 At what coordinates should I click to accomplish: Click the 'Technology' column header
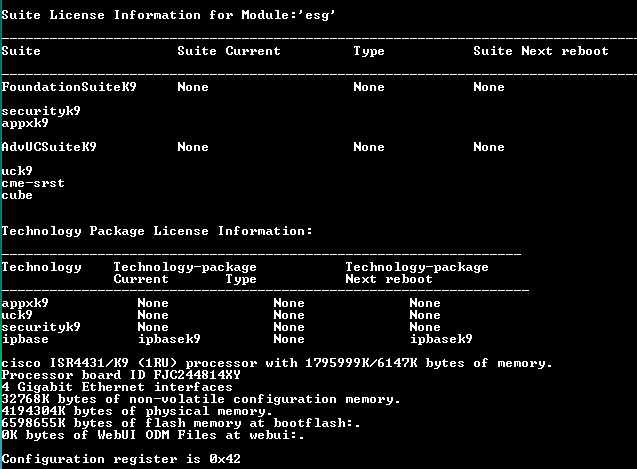[41, 267]
